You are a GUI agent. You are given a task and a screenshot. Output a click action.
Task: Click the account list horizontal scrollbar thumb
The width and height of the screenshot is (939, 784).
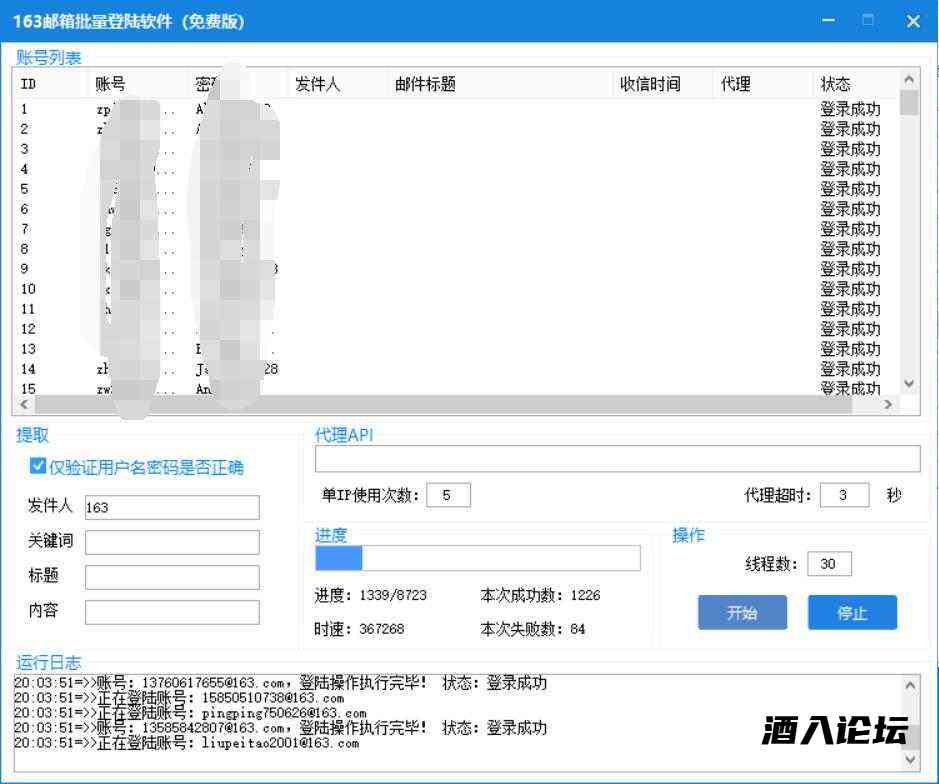[443, 404]
